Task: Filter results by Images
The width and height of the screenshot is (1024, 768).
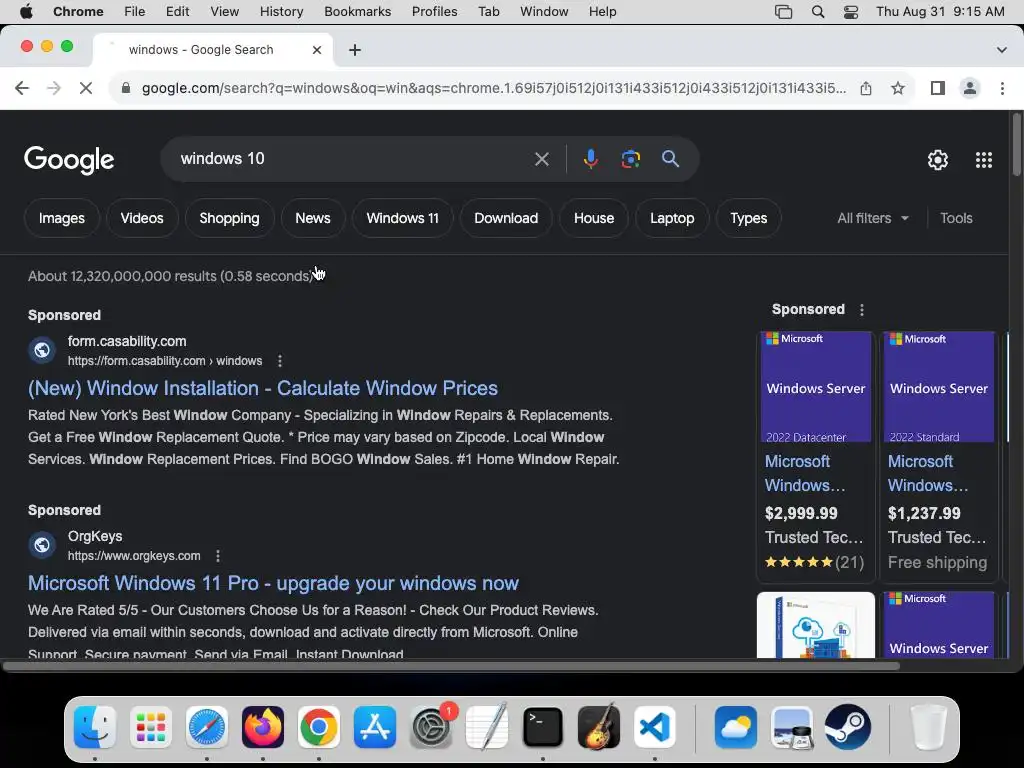Action: pyautogui.click(x=61, y=218)
